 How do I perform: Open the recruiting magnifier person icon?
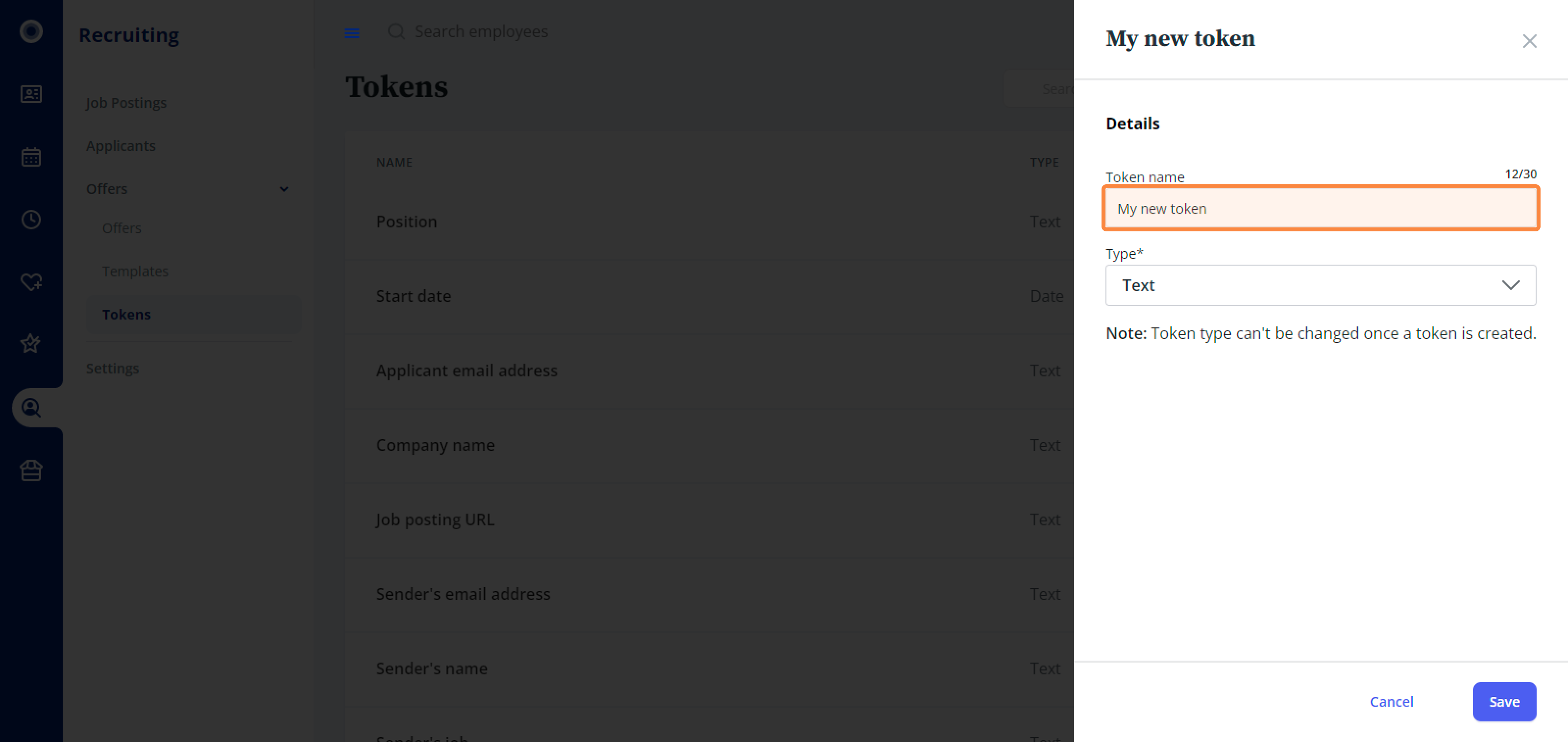coord(31,407)
